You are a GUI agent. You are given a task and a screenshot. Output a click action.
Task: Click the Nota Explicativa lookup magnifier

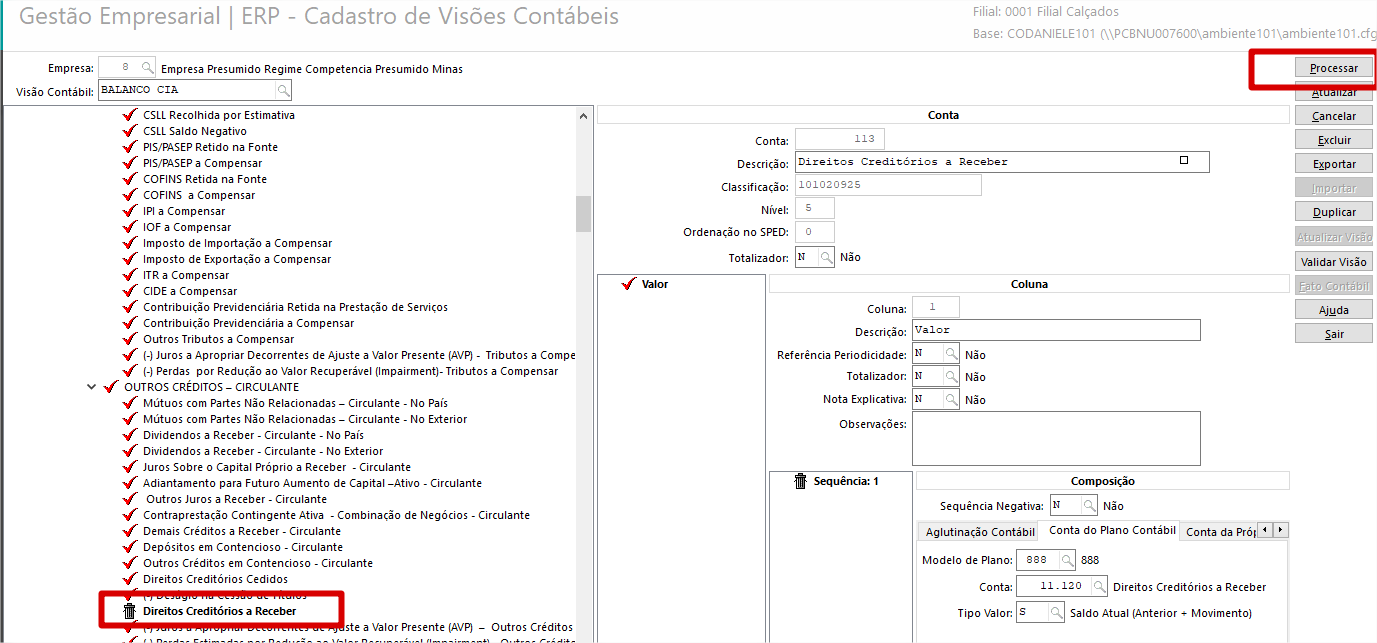pyautogui.click(x=950, y=400)
